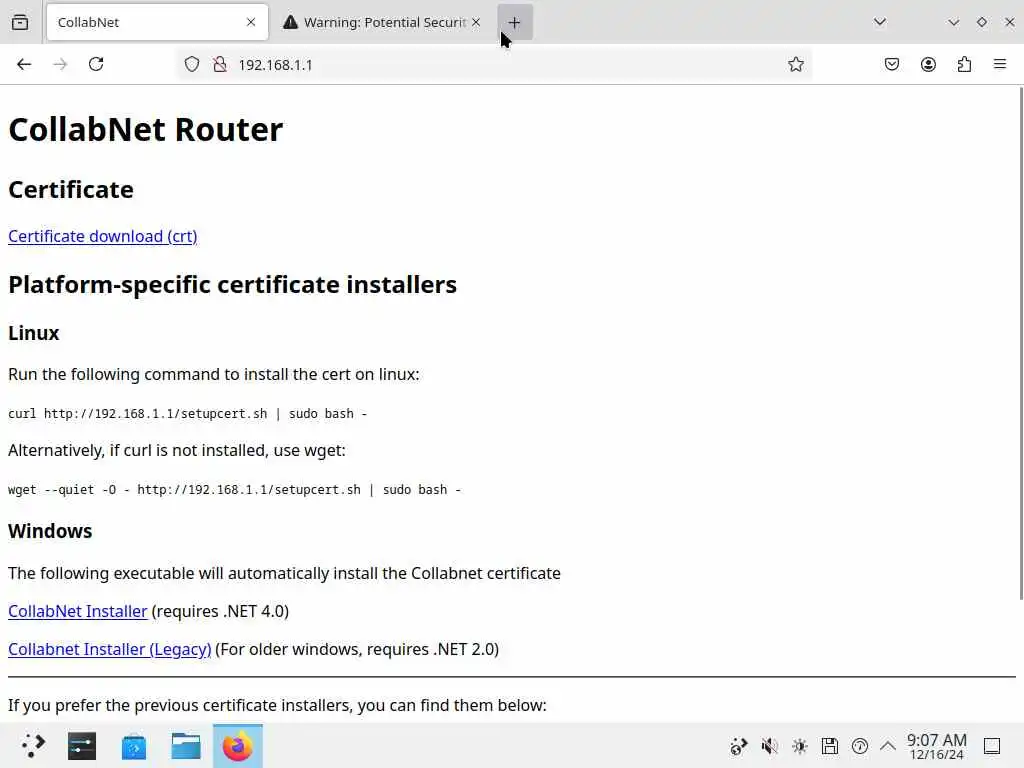Image resolution: width=1024 pixels, height=768 pixels.
Task: Close the Warning: Potential Security tab
Action: (x=476, y=22)
